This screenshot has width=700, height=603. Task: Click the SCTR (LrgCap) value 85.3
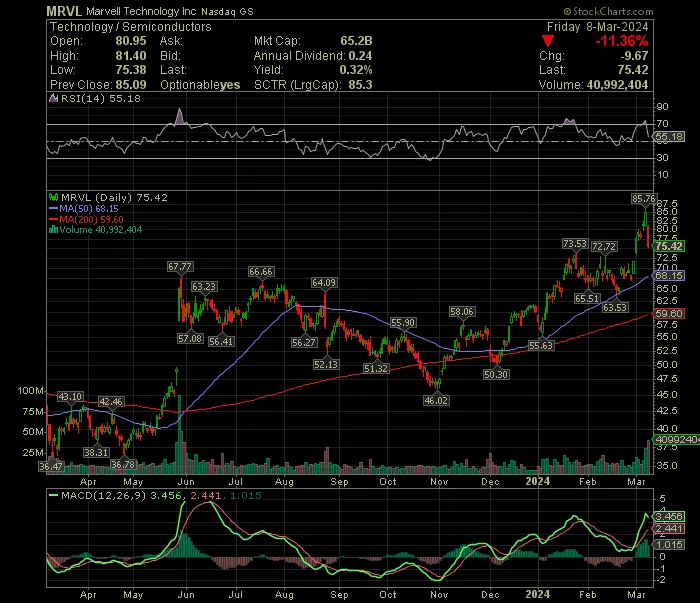360,84
